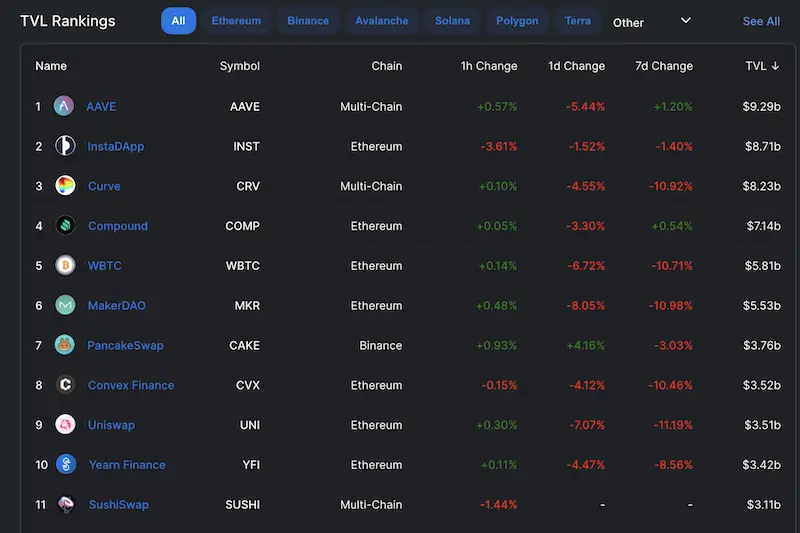The image size is (800, 533).
Task: Open the Uniswap protocol link
Action: (111, 425)
